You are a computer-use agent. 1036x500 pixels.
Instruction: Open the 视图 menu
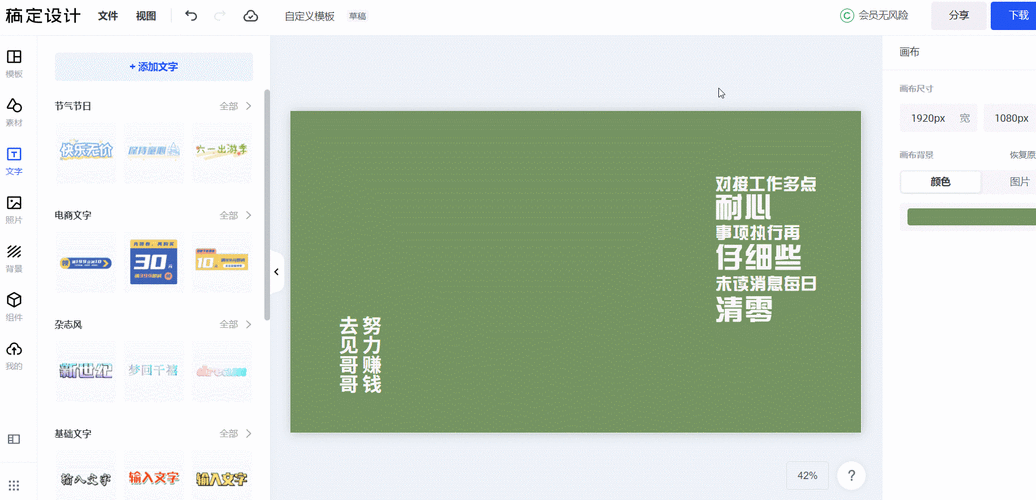146,16
